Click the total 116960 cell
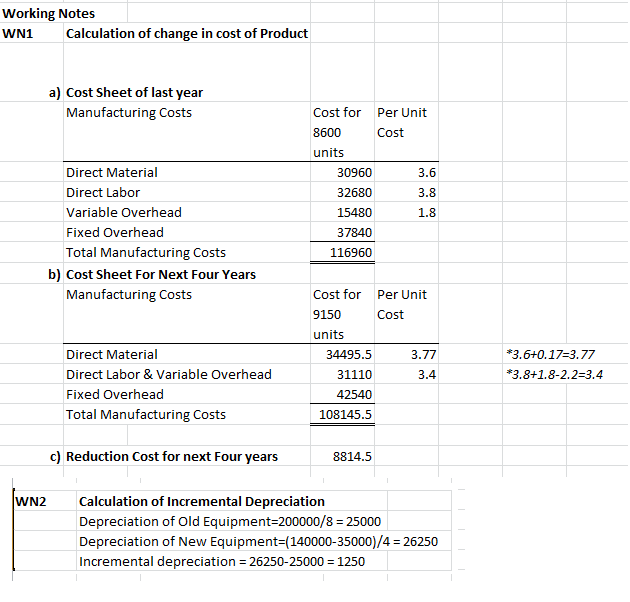 (x=351, y=252)
